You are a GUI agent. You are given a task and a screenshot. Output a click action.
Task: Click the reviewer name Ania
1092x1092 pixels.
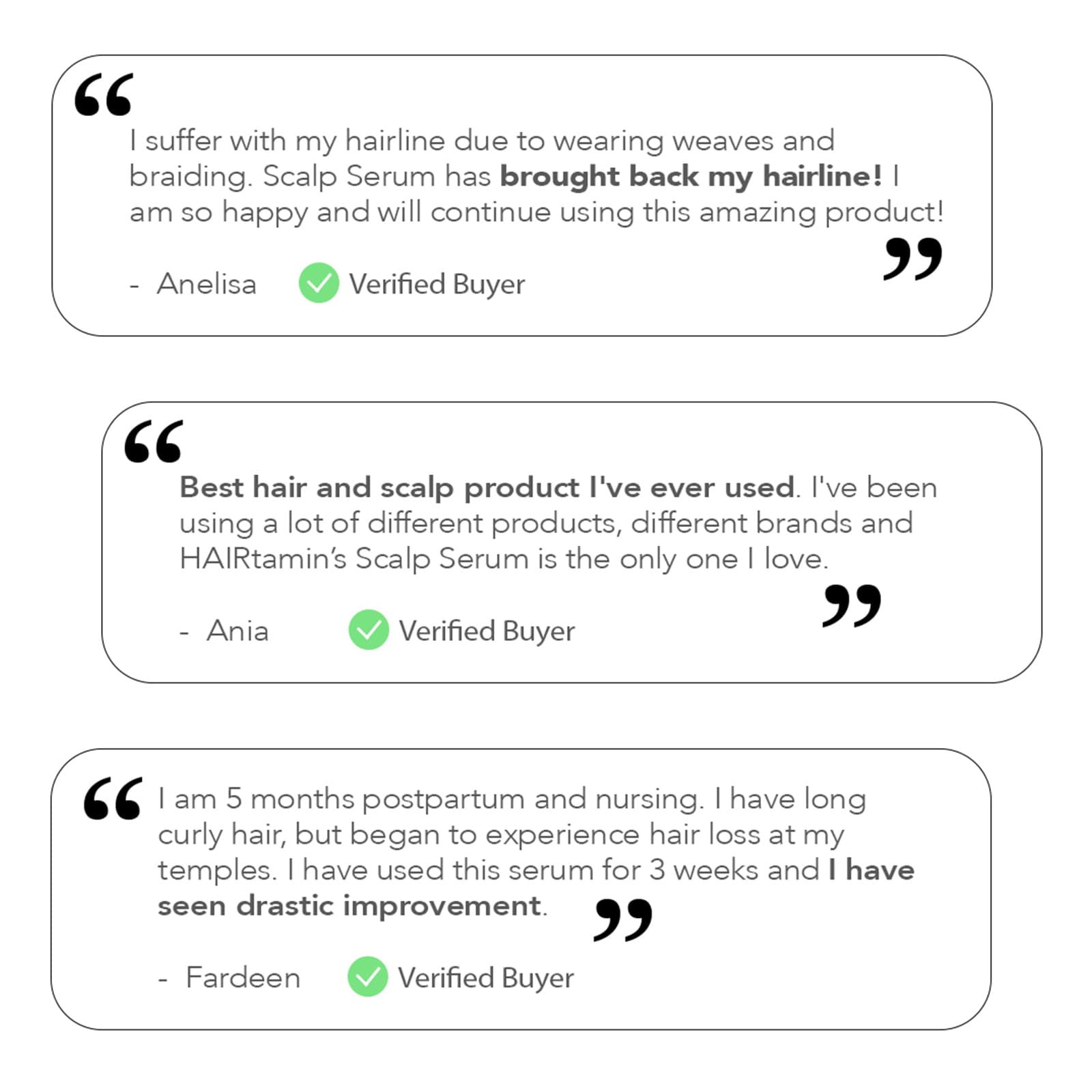(238, 631)
